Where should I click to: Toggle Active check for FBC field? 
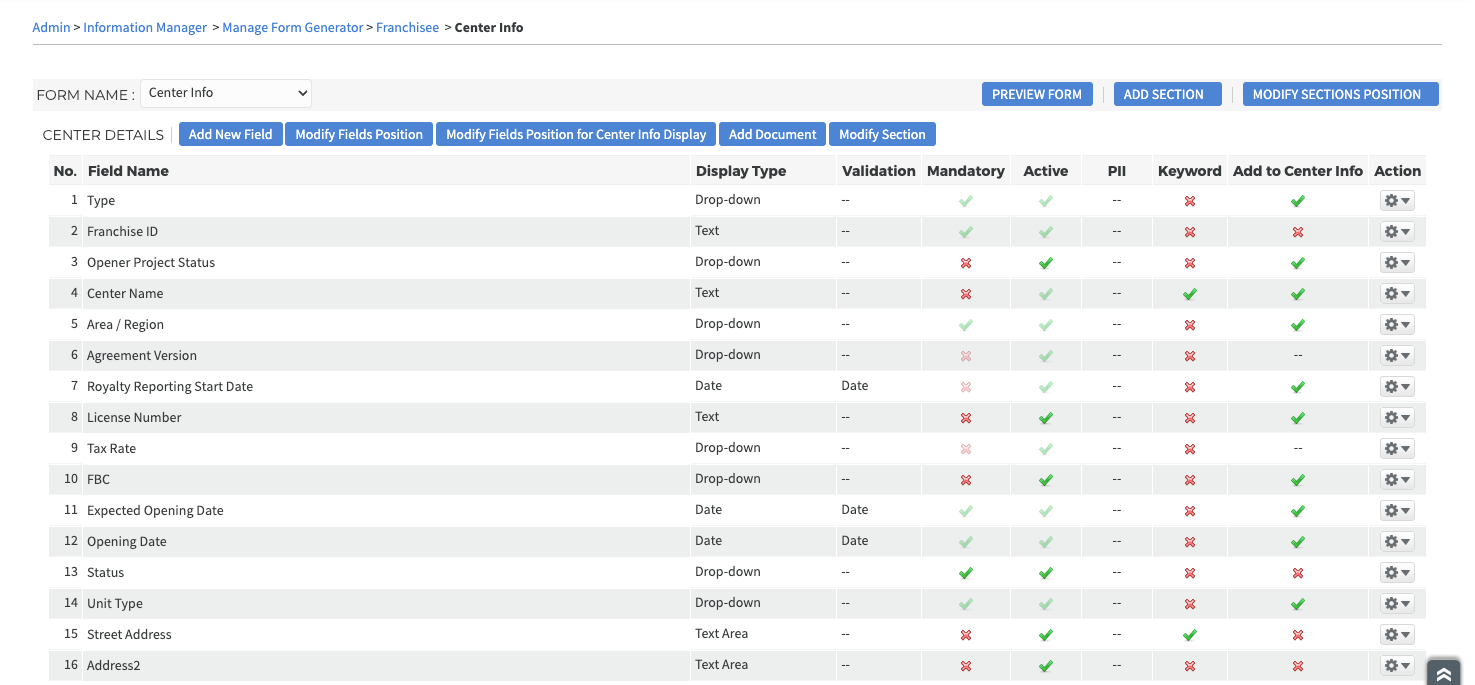click(x=1045, y=480)
